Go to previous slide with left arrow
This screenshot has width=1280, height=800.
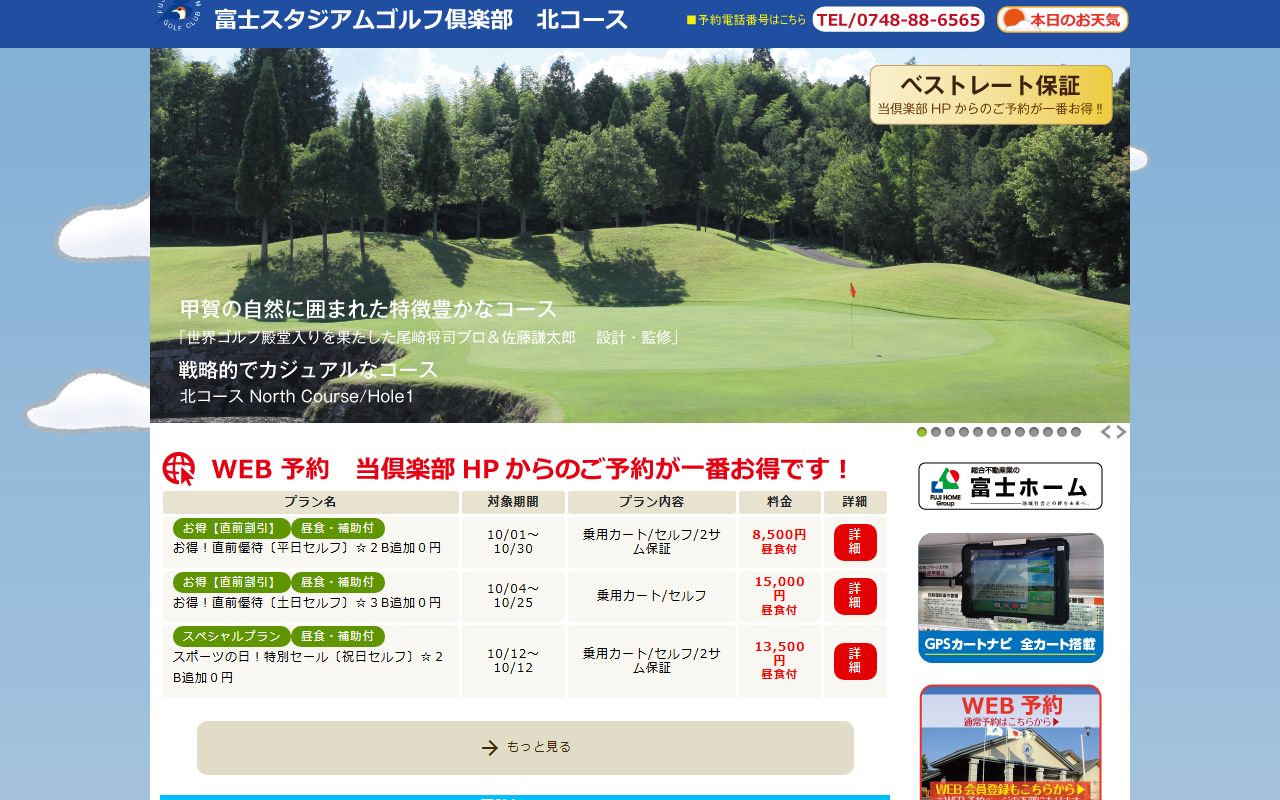coord(1106,432)
